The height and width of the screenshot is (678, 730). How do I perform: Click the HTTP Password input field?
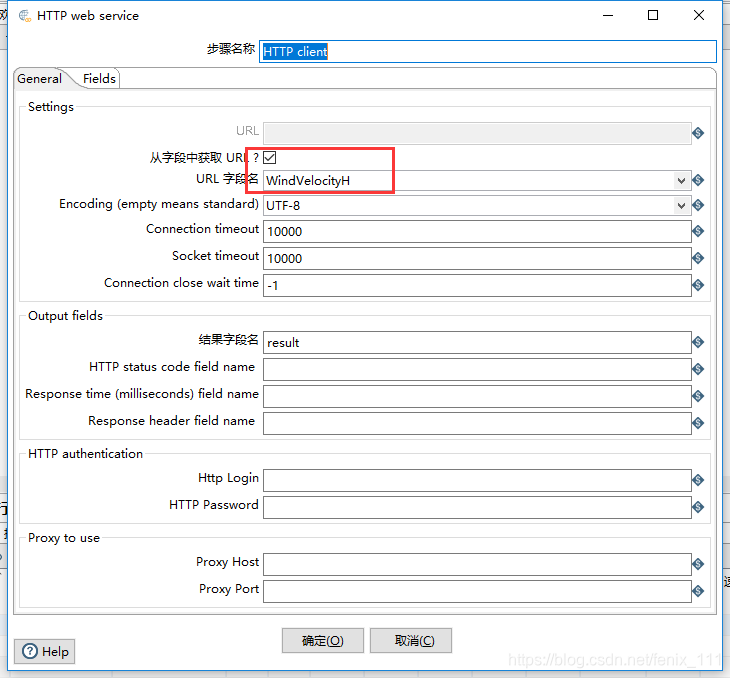point(477,508)
